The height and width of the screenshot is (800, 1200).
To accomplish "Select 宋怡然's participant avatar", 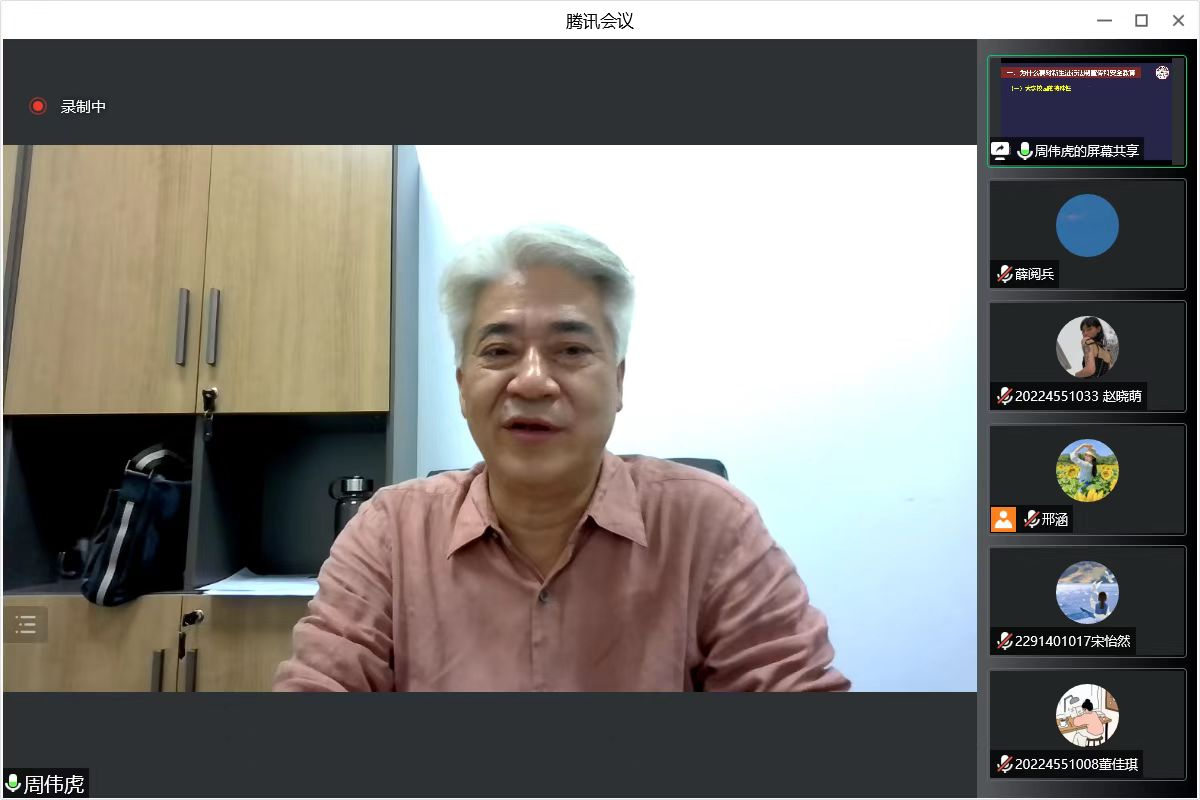I will [x=1087, y=592].
